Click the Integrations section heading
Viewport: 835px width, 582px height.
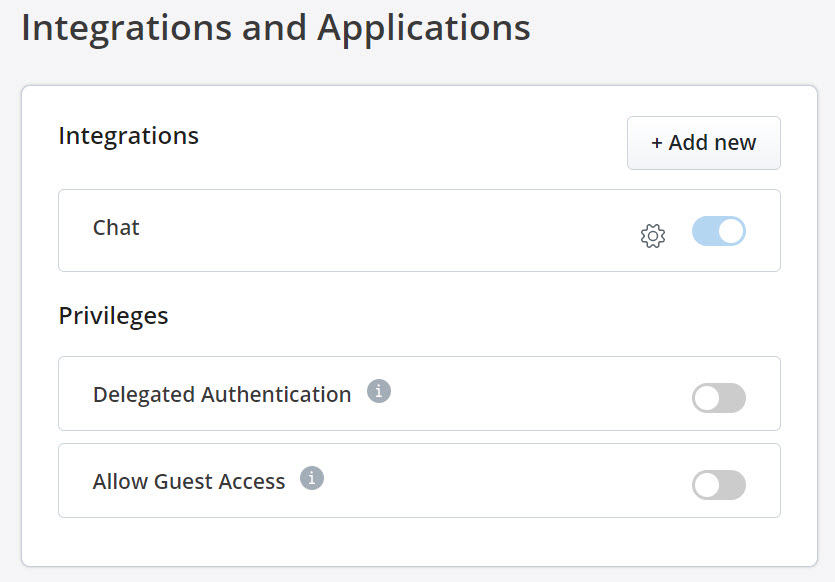pos(129,136)
